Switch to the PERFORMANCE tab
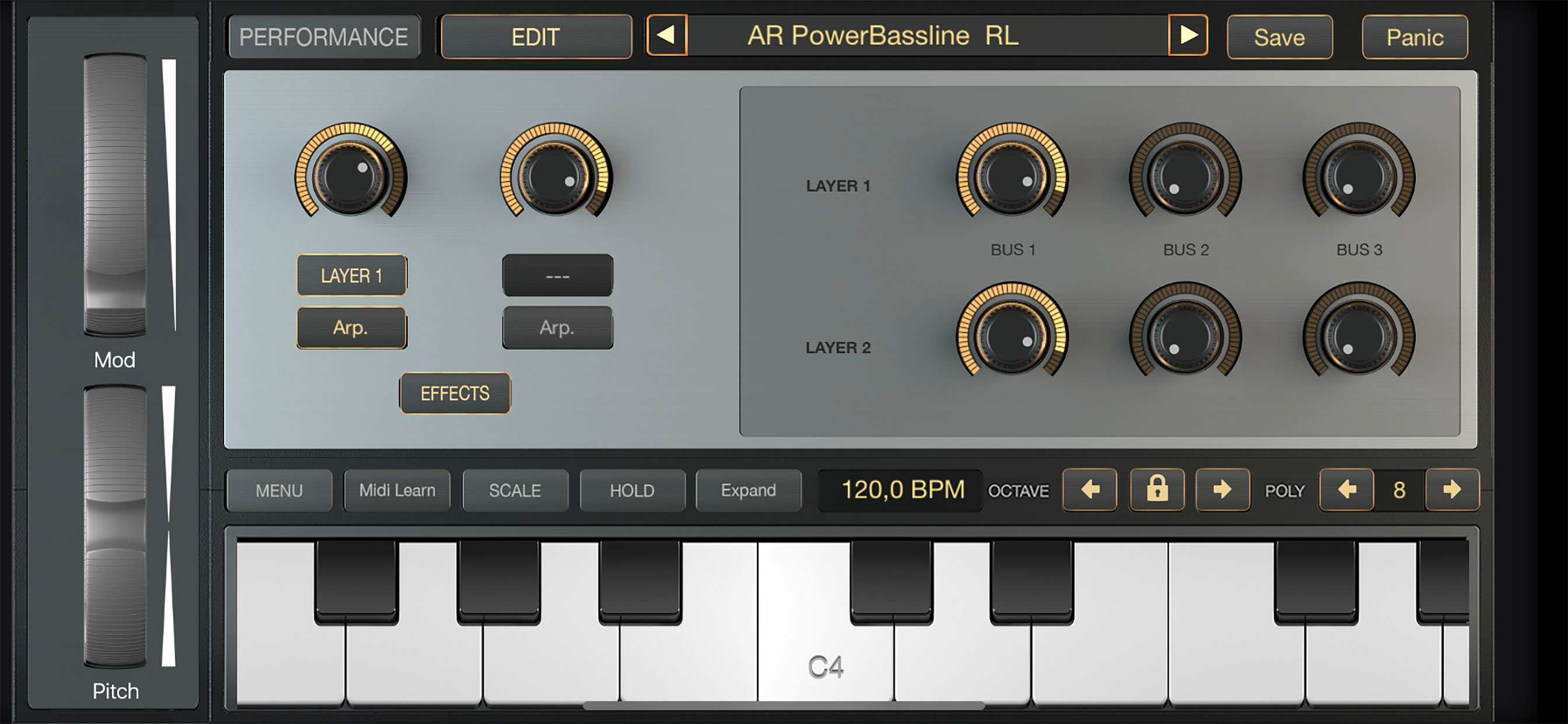The height and width of the screenshot is (724, 1568). pyautogui.click(x=323, y=37)
